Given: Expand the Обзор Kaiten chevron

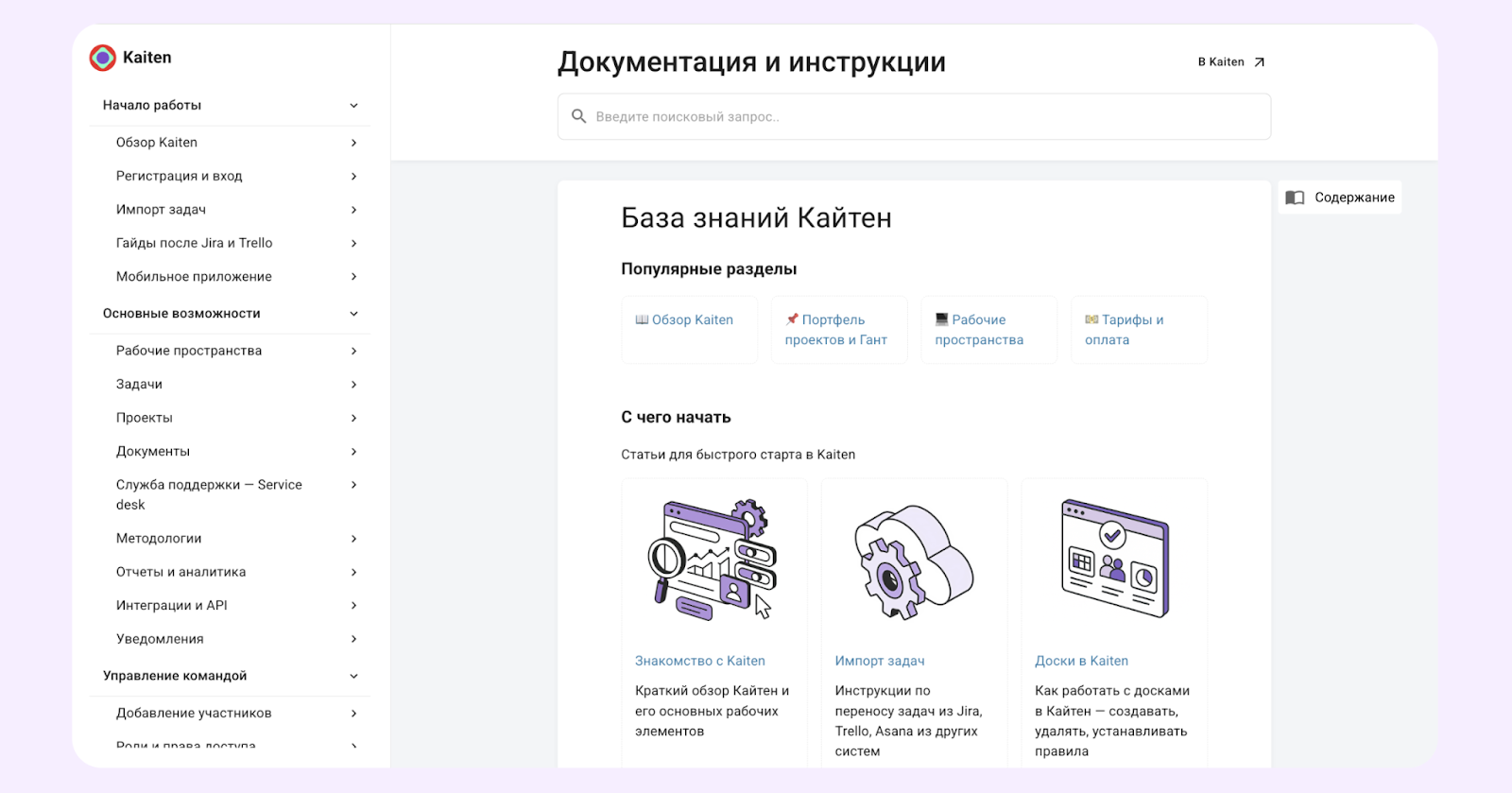Looking at the screenshot, I should pos(354,143).
